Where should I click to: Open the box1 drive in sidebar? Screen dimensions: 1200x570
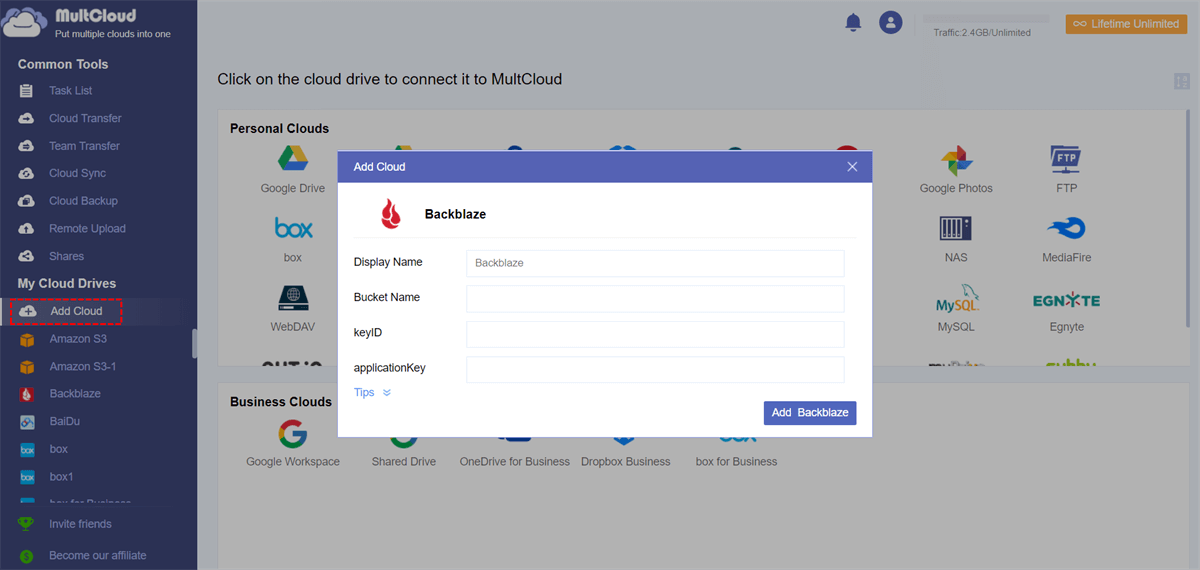pos(61,477)
